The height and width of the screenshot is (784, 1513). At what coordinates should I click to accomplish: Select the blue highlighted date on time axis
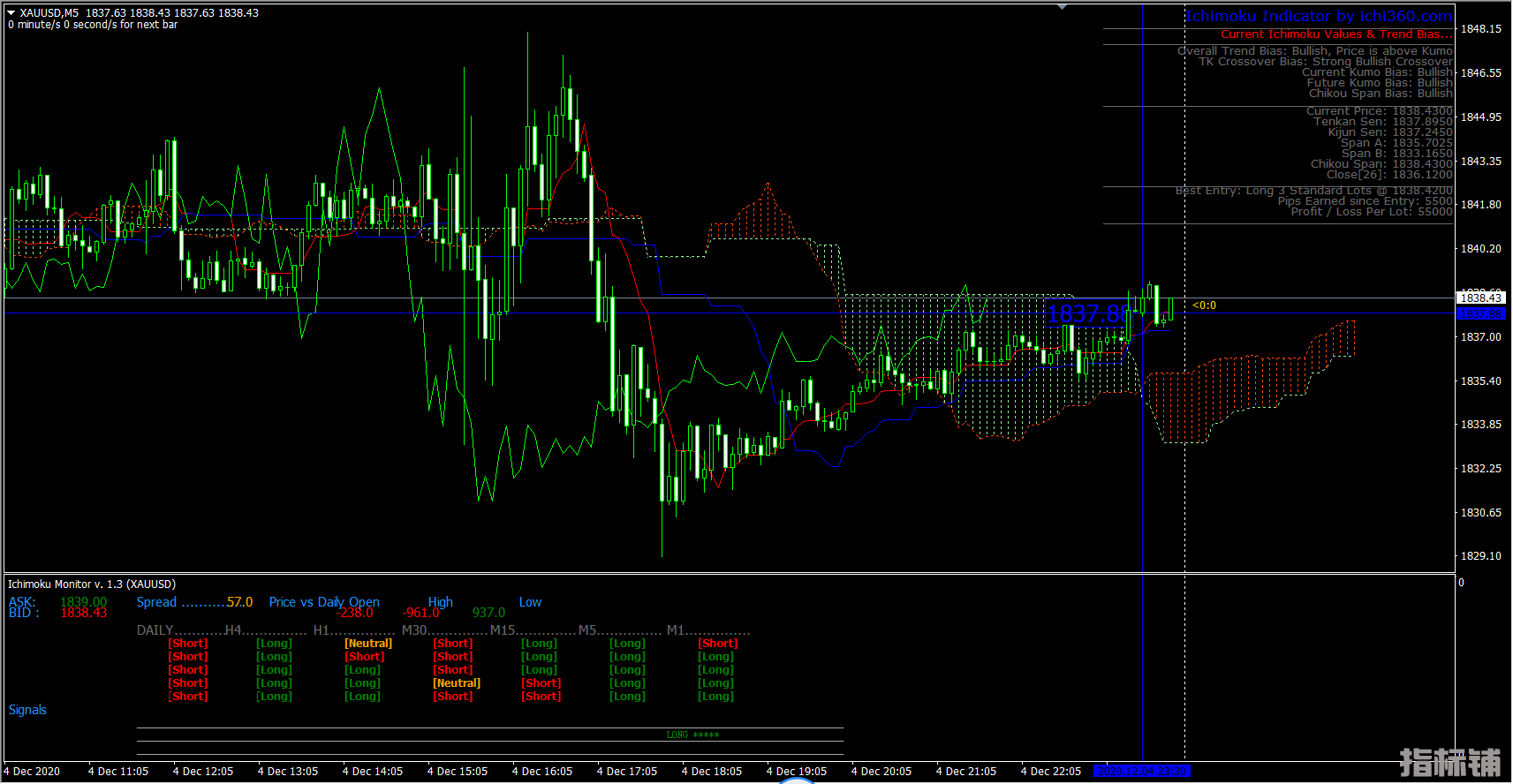[x=1141, y=771]
